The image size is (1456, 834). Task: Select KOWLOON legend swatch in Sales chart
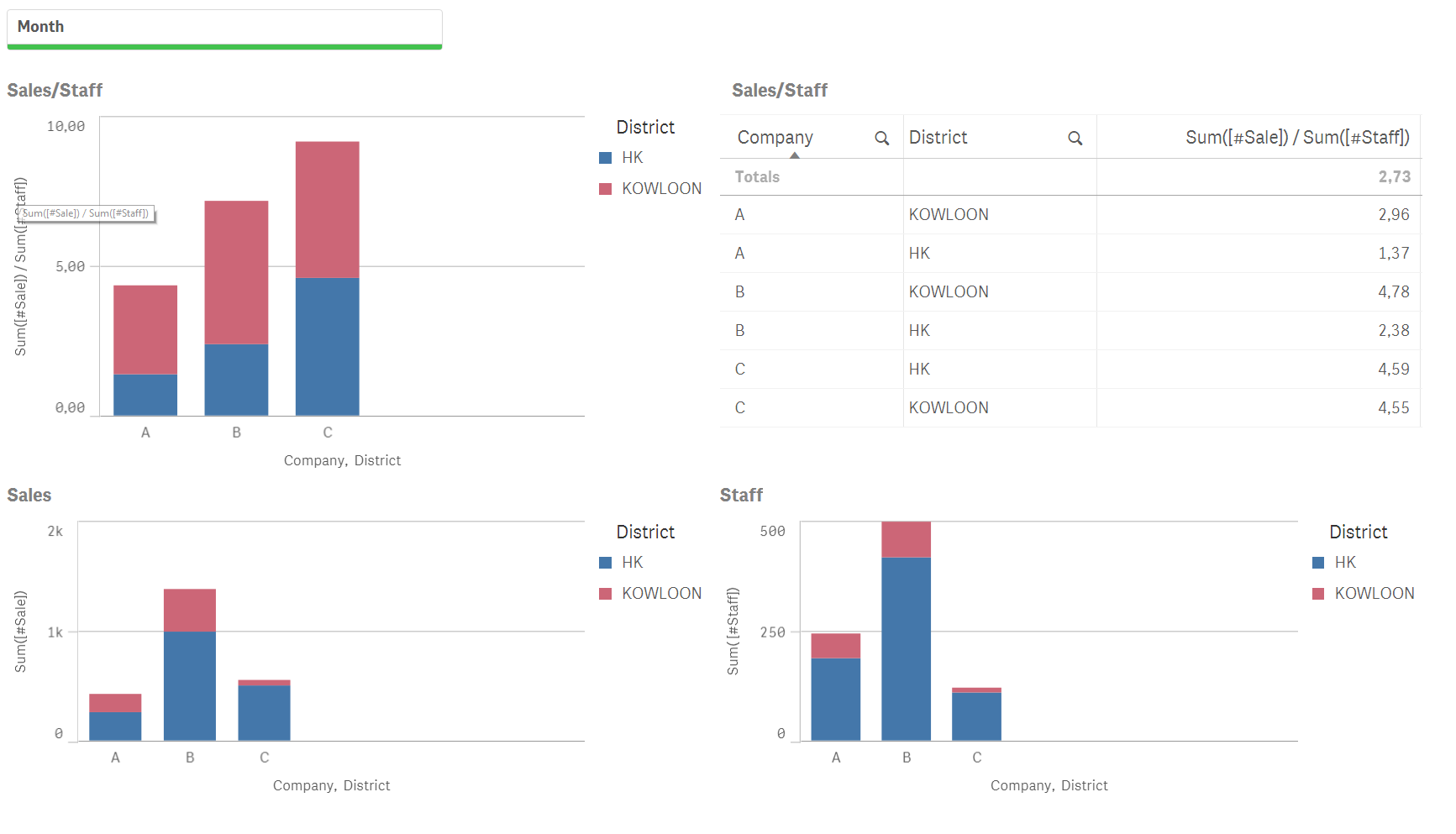pyautogui.click(x=605, y=594)
